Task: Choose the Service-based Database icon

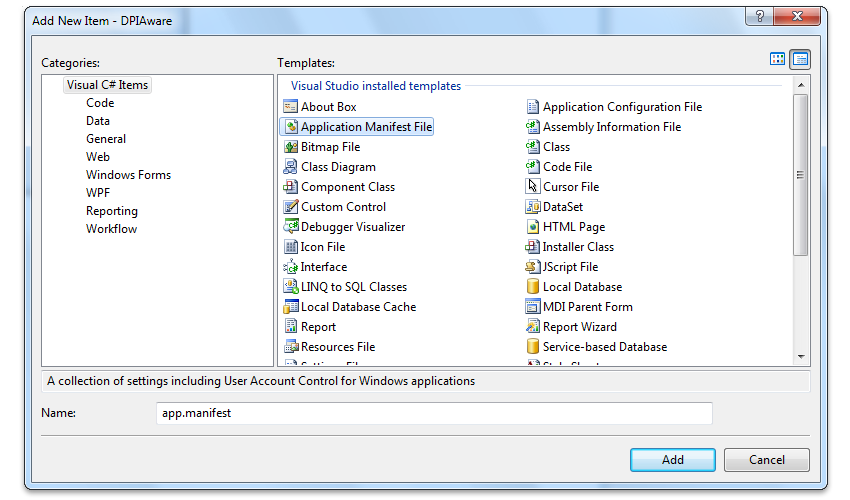Action: point(533,347)
